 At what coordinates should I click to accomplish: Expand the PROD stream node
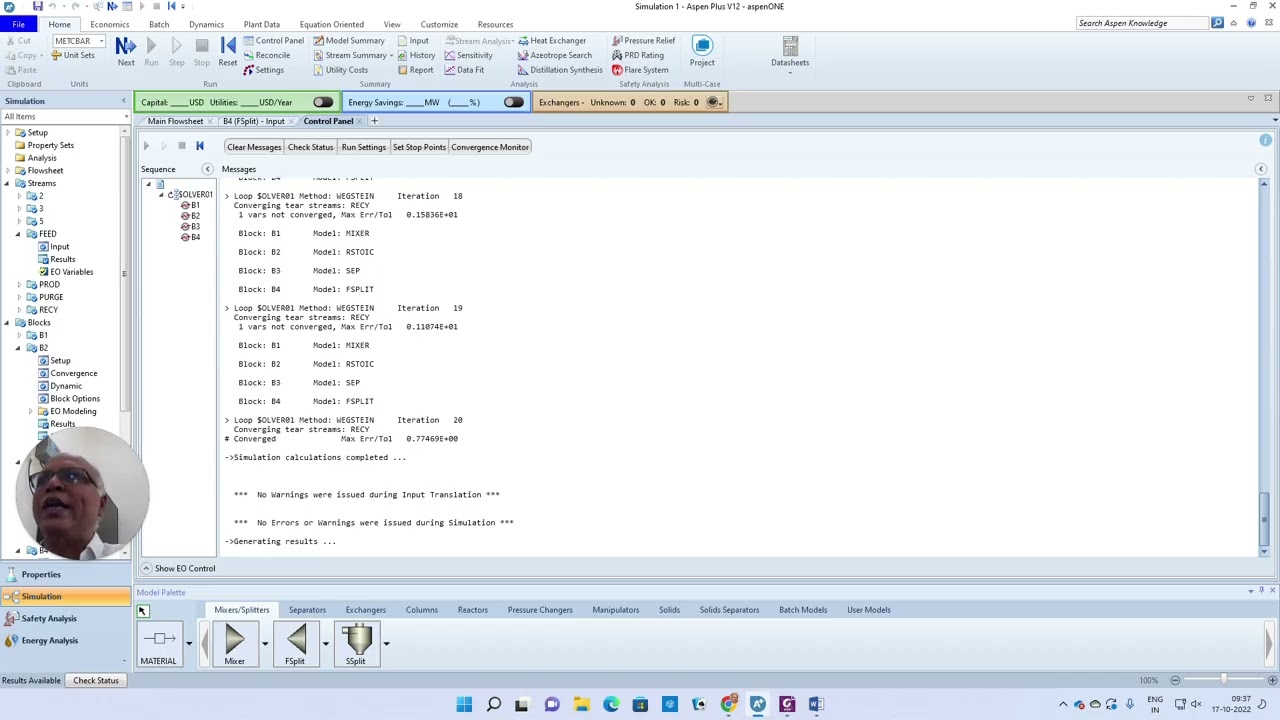point(18,284)
